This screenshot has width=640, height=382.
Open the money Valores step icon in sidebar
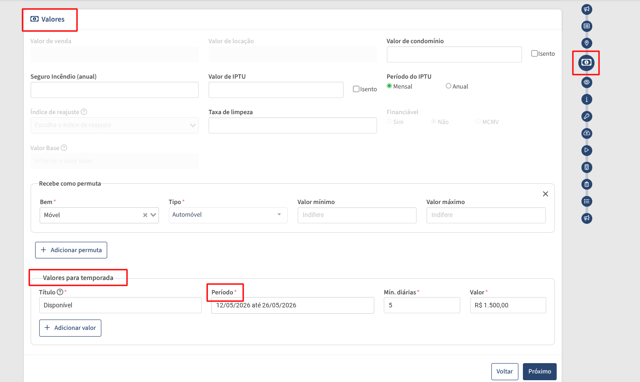pyautogui.click(x=586, y=62)
